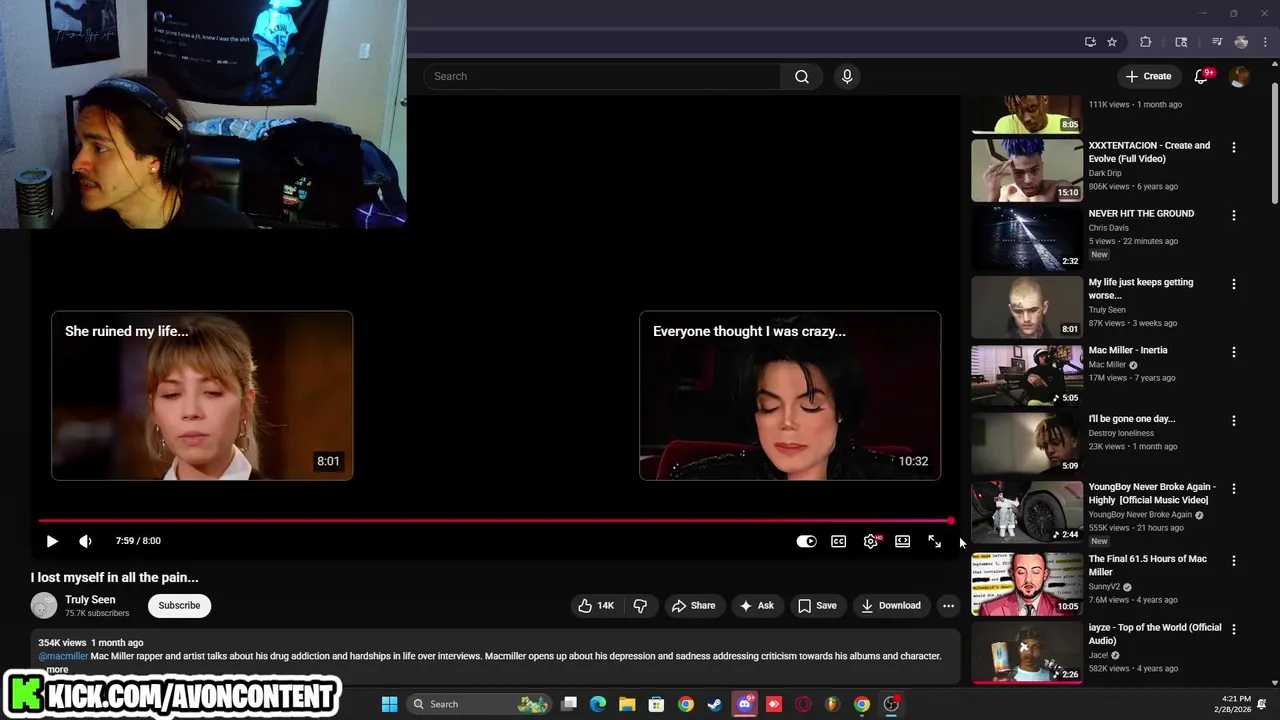This screenshot has width=1280, height=720.
Task: Toggle closed captions
Action: (x=838, y=541)
